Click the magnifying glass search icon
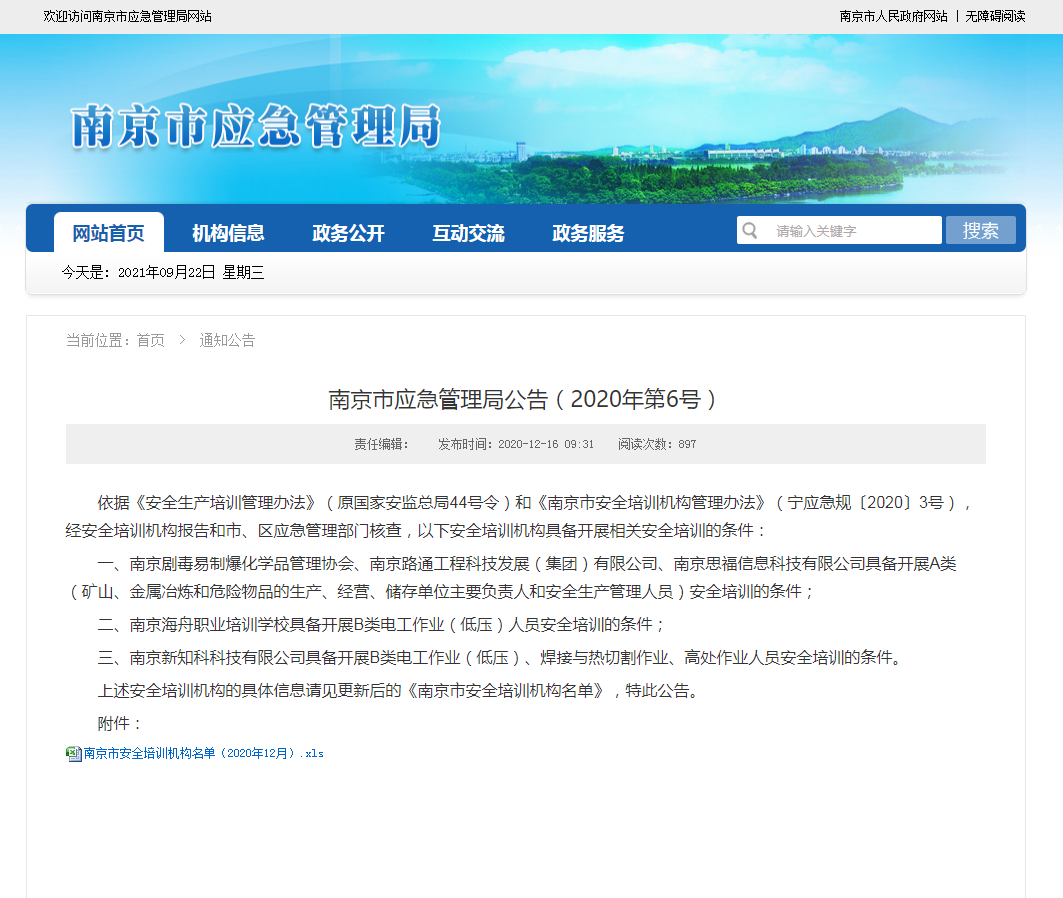 [x=750, y=231]
